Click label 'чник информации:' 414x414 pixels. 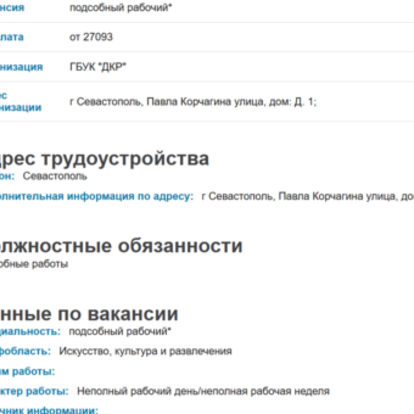[x=49, y=410]
